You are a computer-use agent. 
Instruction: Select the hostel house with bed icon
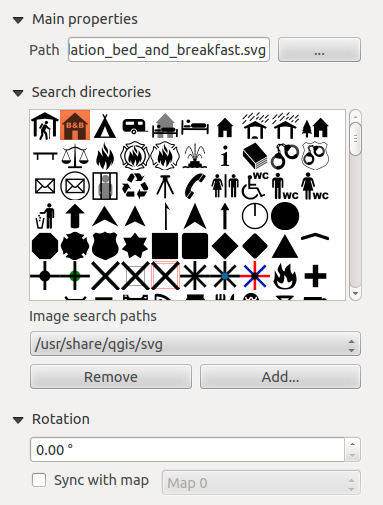pyautogui.click(x=165, y=126)
